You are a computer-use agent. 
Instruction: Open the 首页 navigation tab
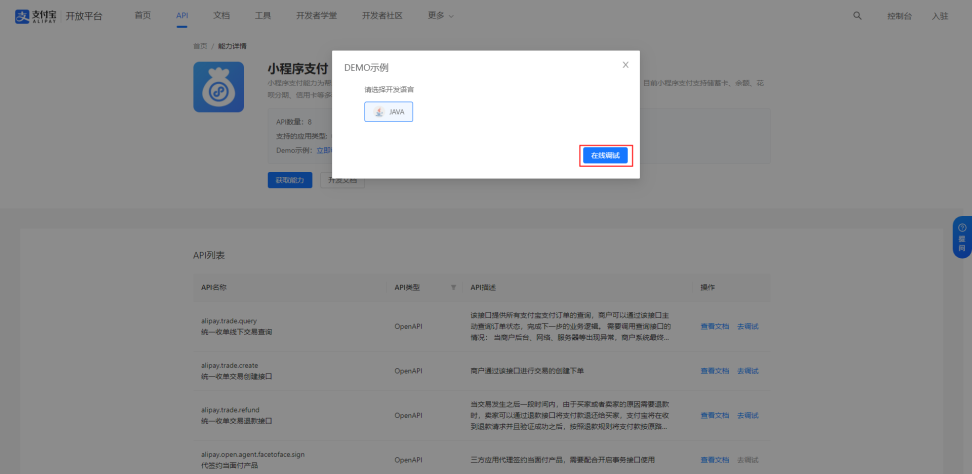coord(143,16)
